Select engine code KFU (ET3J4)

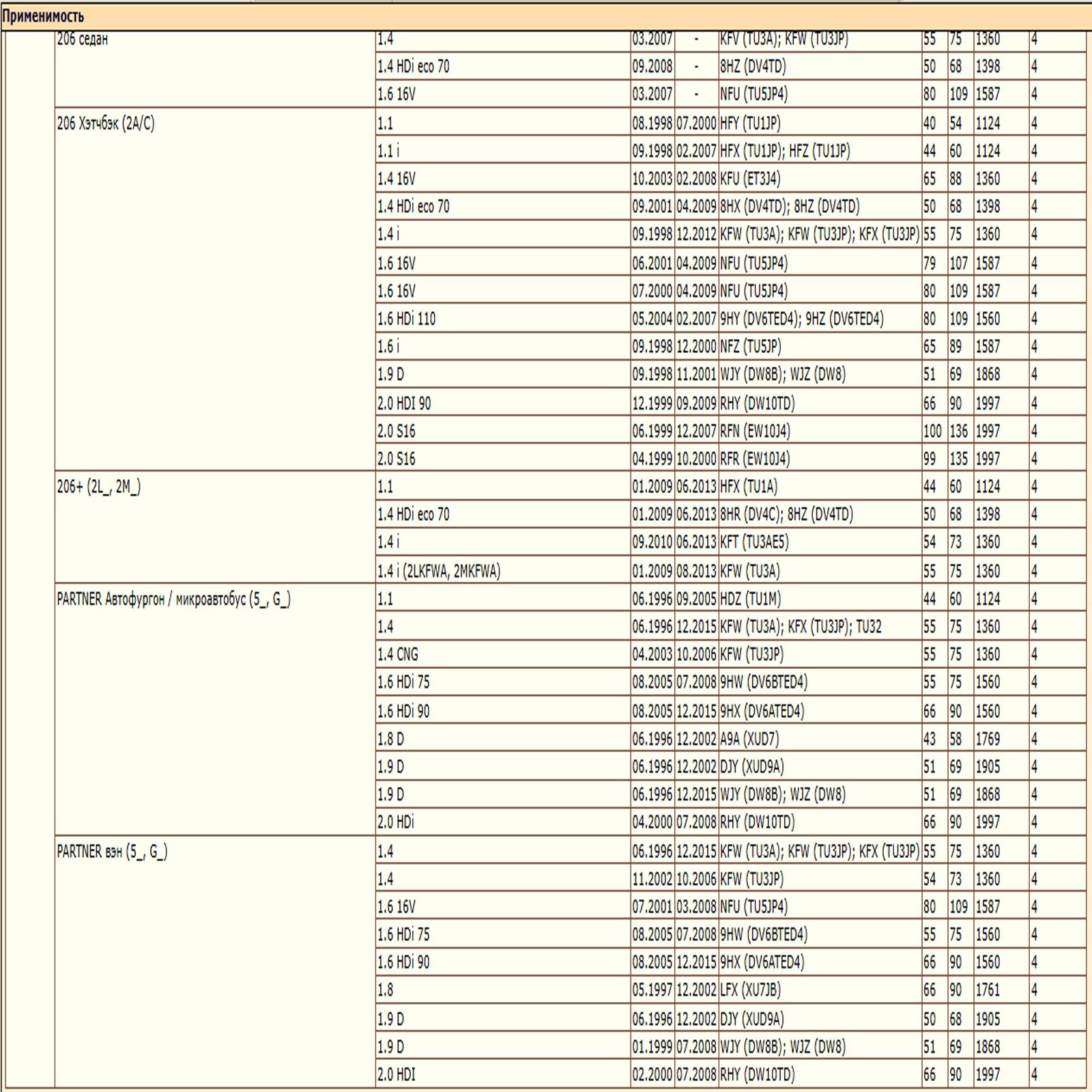pyautogui.click(x=749, y=179)
